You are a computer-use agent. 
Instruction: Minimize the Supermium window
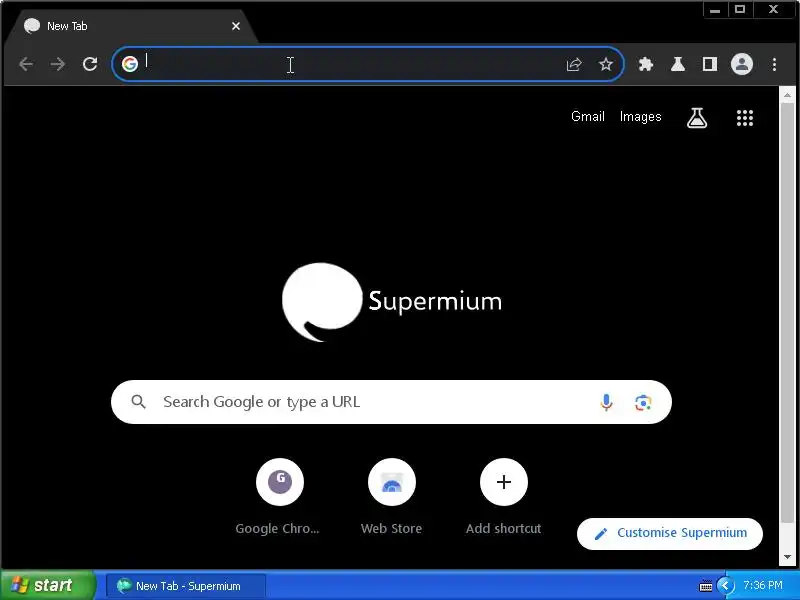pos(715,10)
